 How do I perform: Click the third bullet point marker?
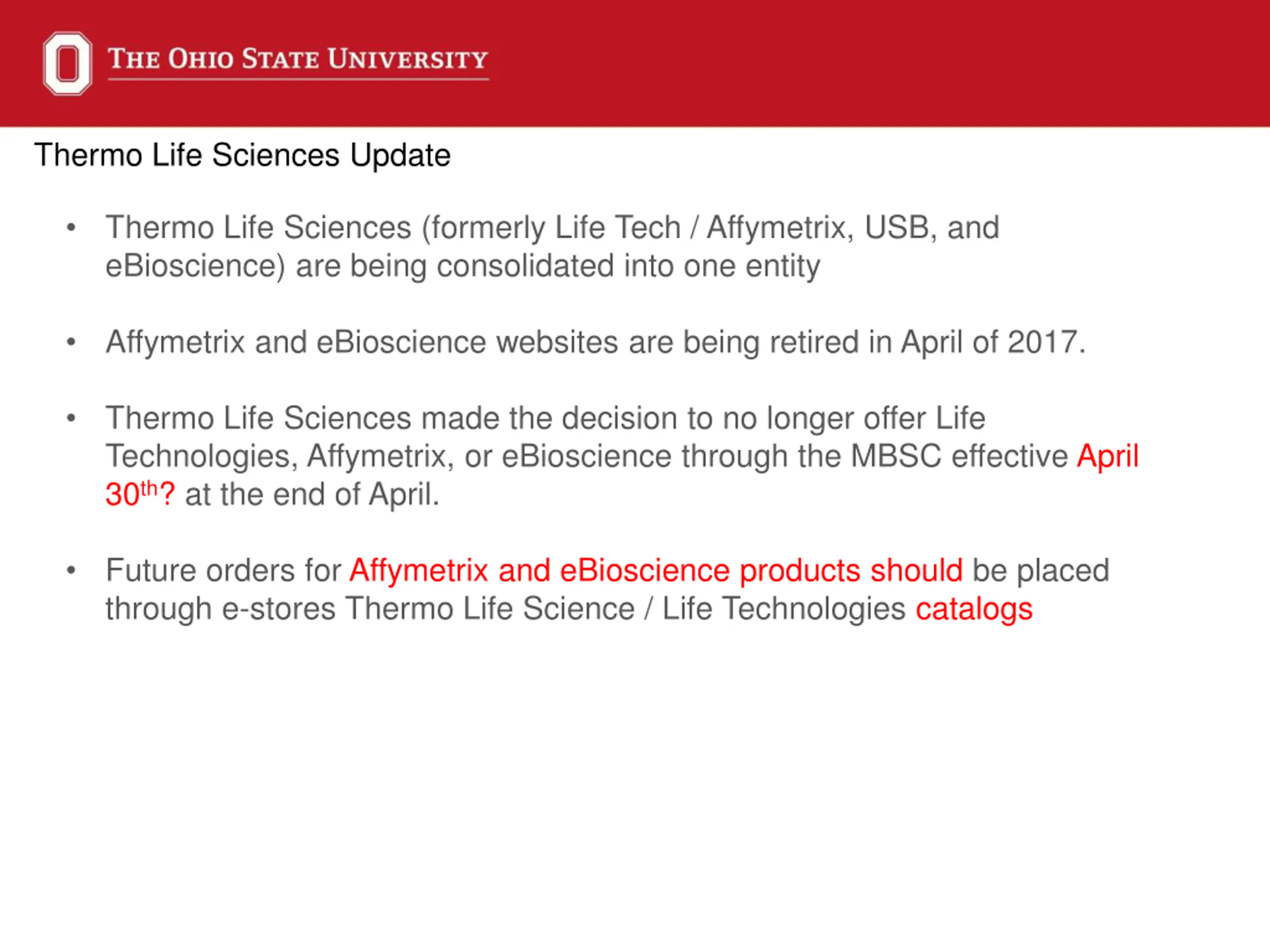coord(71,418)
